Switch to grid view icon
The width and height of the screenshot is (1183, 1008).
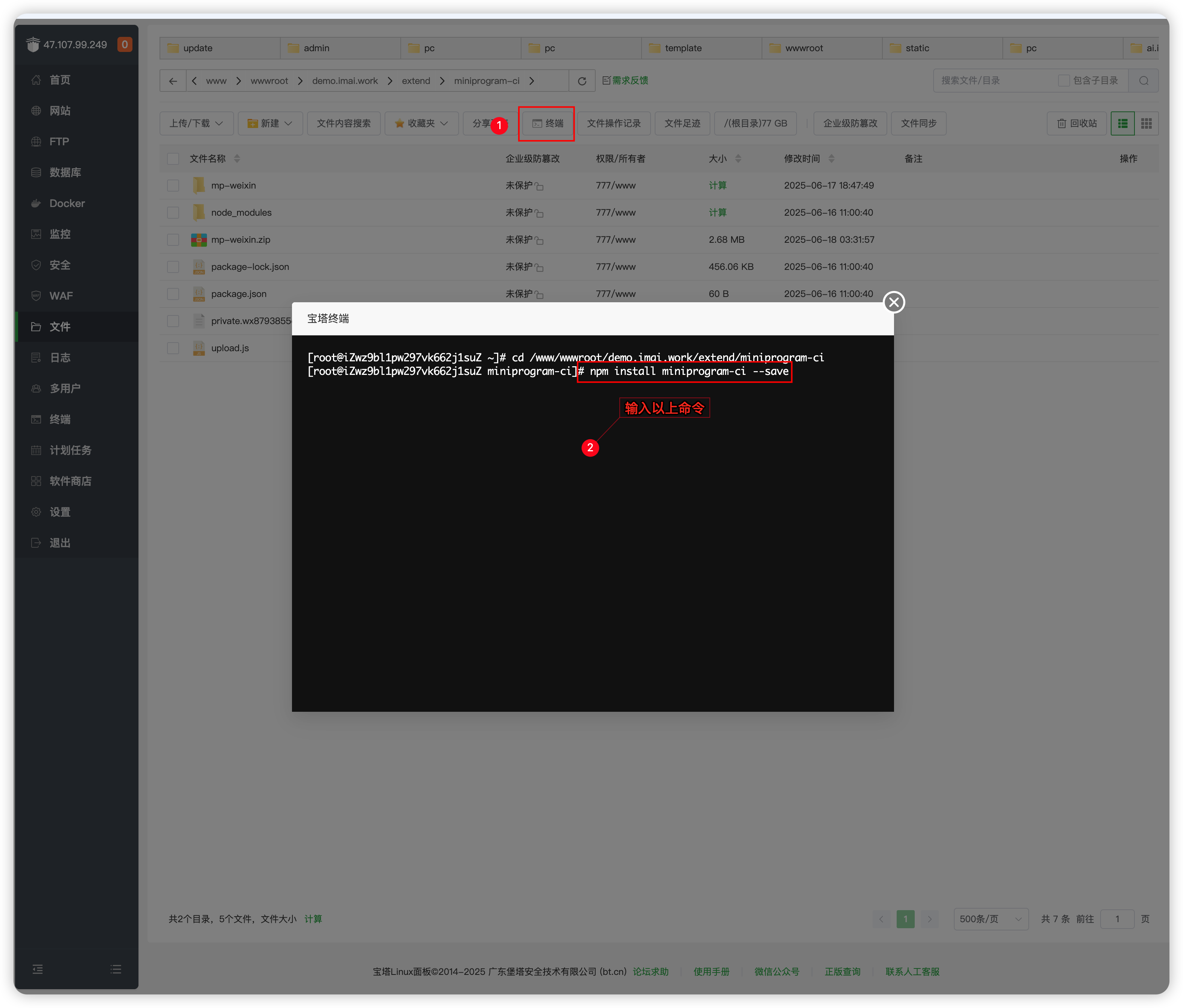(1146, 123)
